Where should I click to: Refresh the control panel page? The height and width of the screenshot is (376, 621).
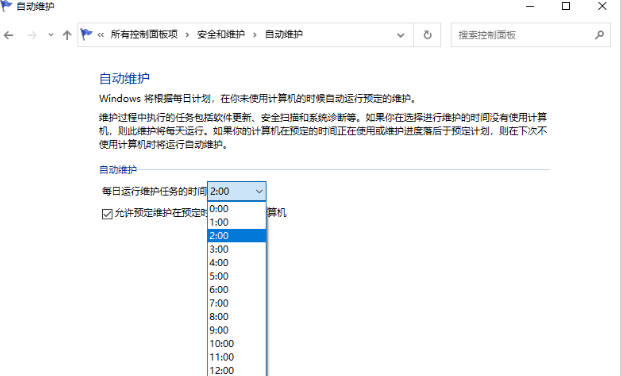click(427, 35)
